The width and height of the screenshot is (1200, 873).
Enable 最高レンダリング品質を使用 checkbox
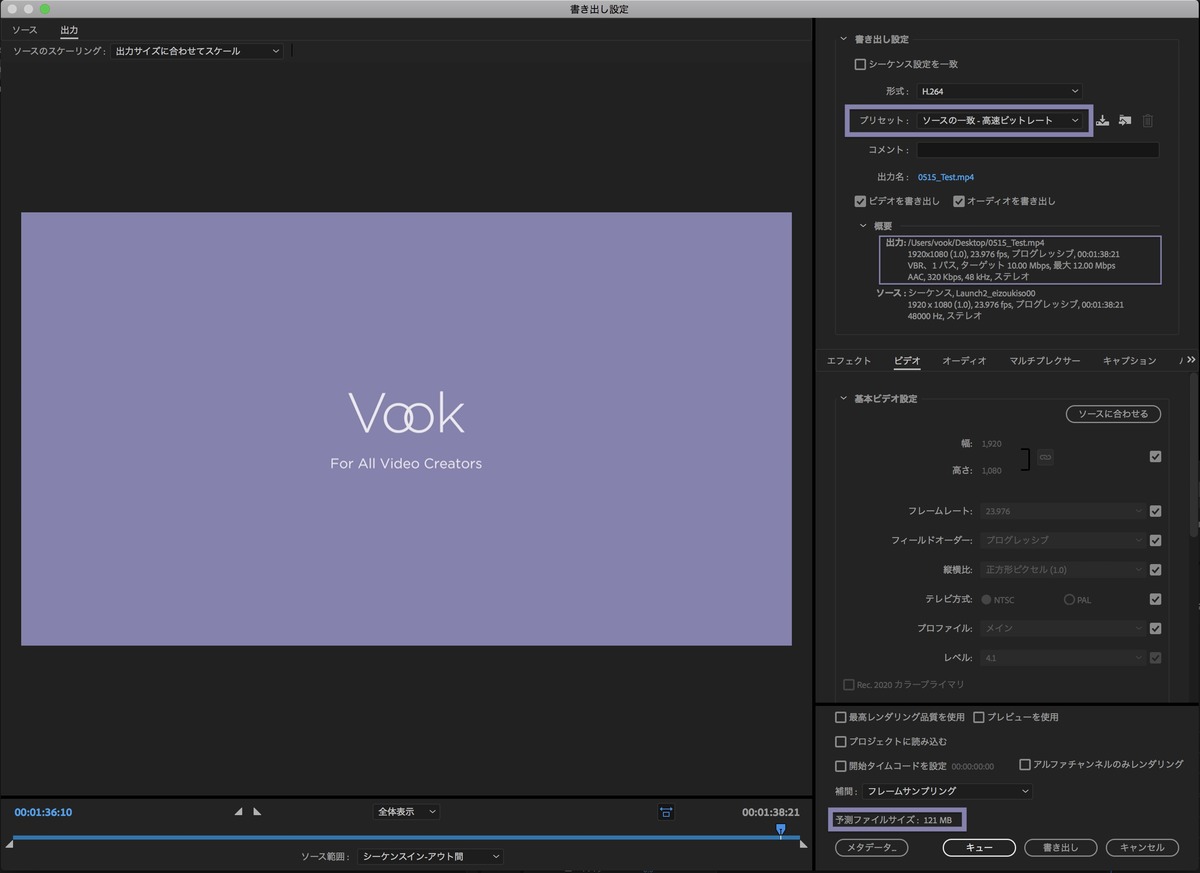pyautogui.click(x=840, y=717)
